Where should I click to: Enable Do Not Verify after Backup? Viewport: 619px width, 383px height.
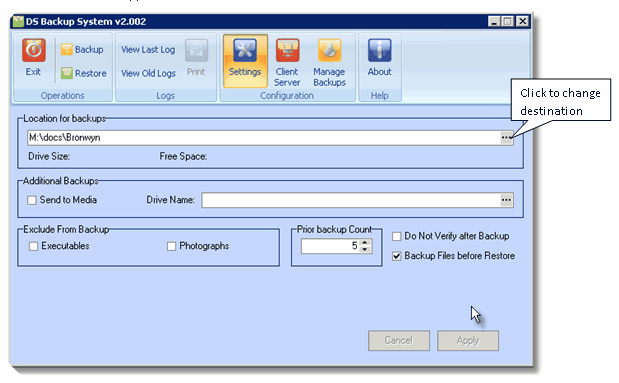pos(396,237)
